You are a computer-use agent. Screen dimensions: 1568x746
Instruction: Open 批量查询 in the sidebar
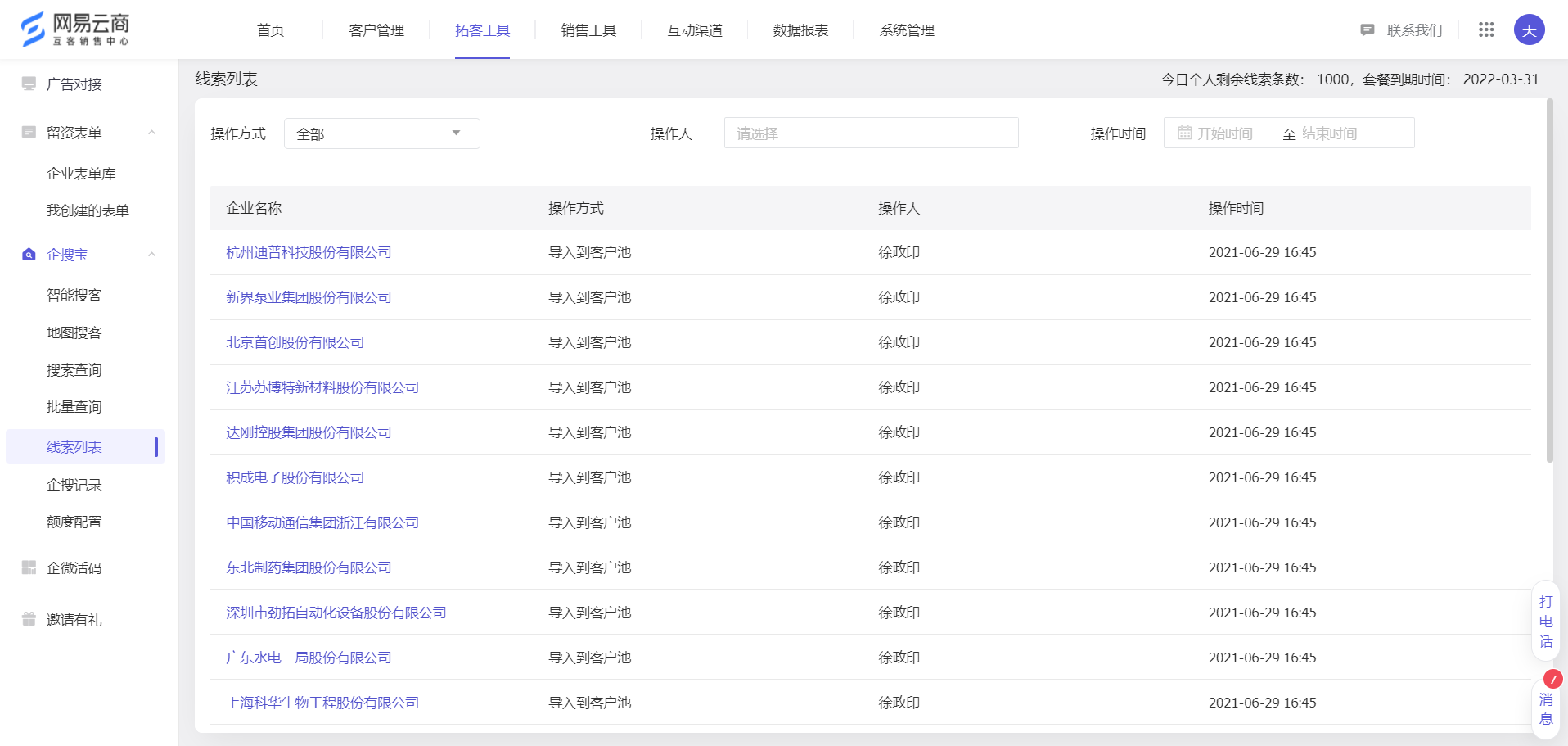coord(74,407)
